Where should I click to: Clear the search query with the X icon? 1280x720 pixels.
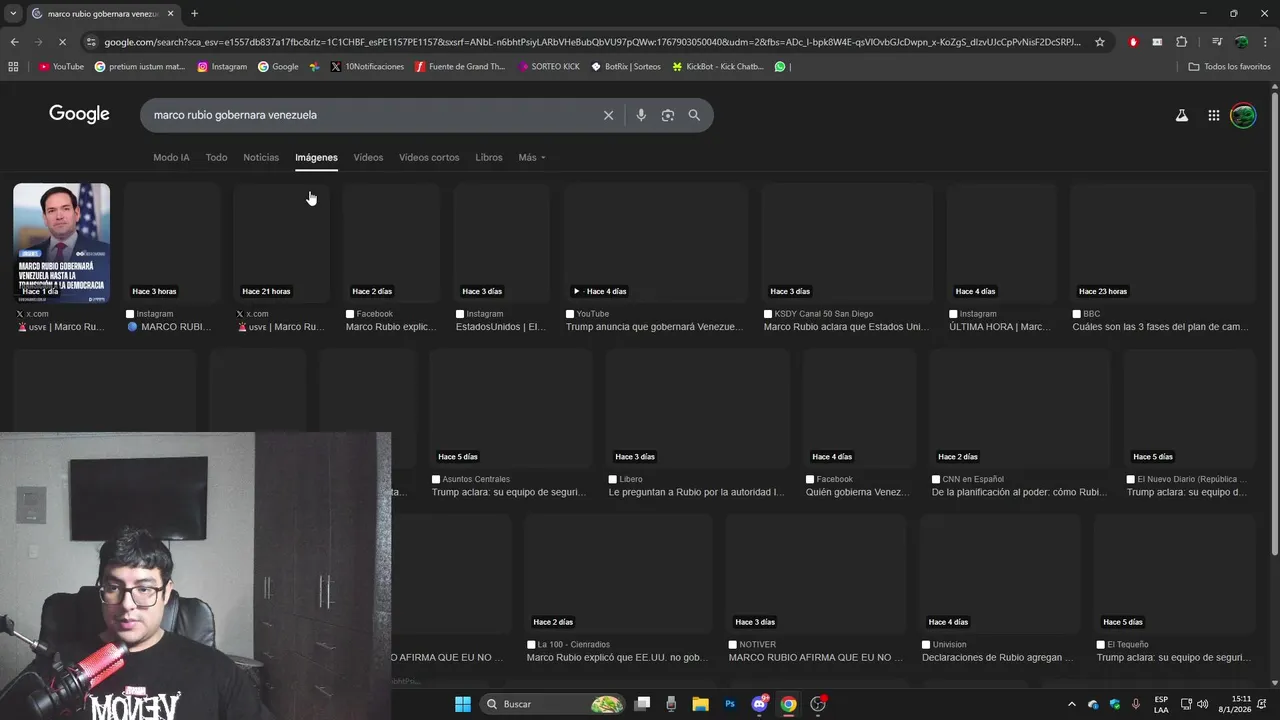608,115
